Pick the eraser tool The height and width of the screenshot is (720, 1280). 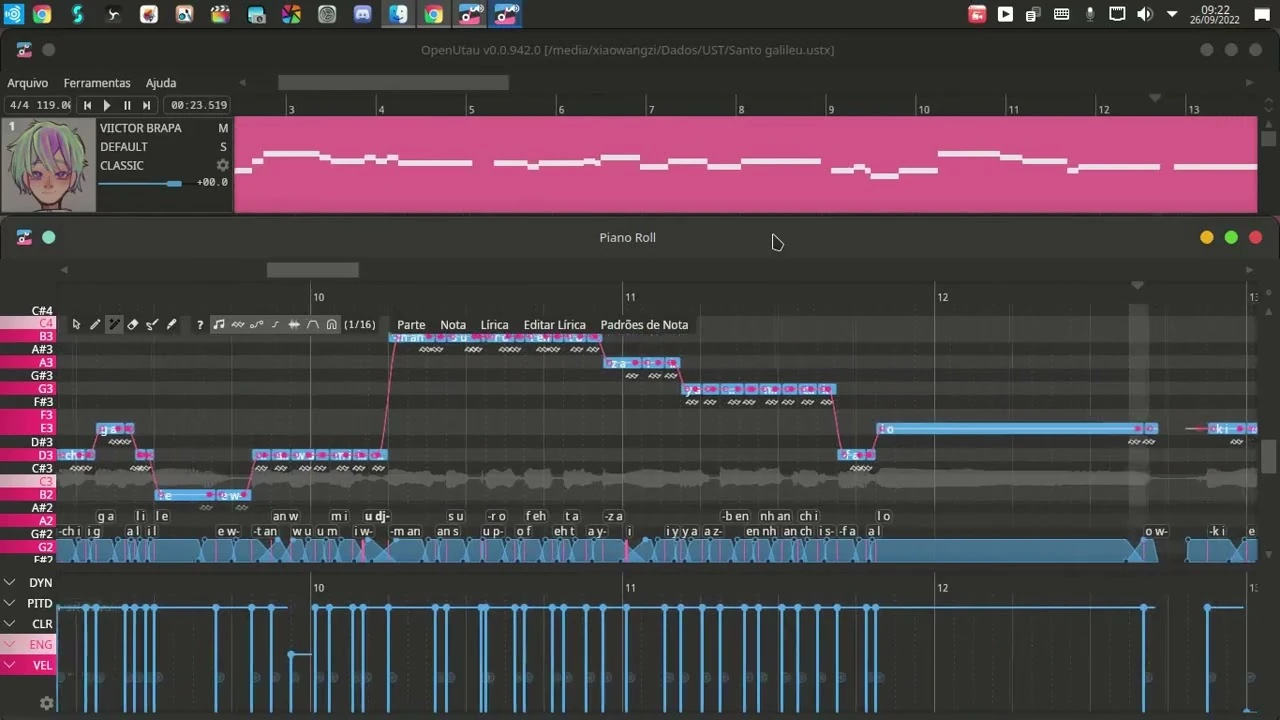pos(133,325)
